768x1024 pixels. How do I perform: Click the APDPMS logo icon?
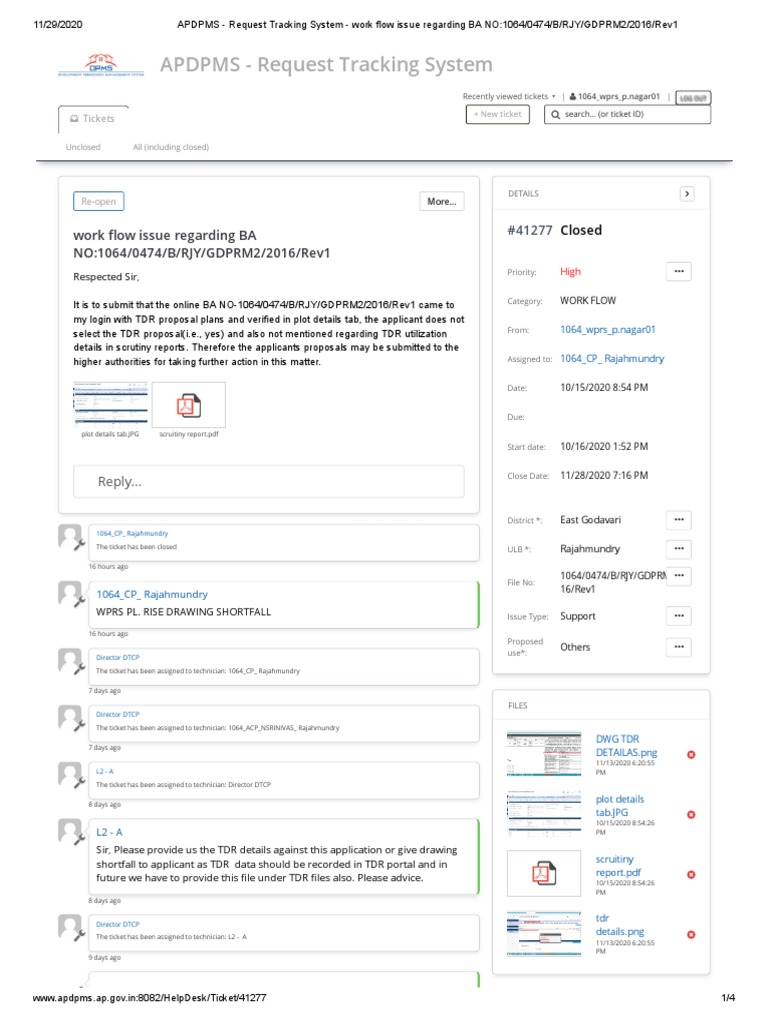tap(101, 65)
